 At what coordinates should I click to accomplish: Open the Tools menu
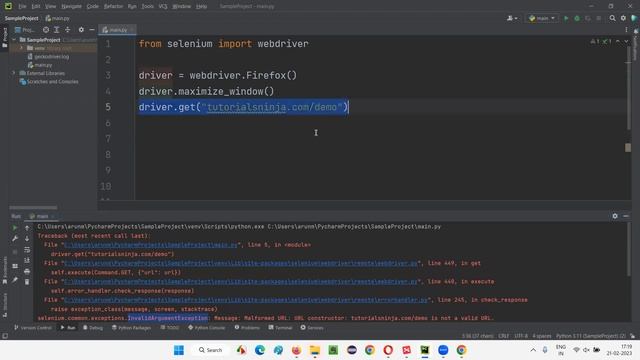(147, 6)
